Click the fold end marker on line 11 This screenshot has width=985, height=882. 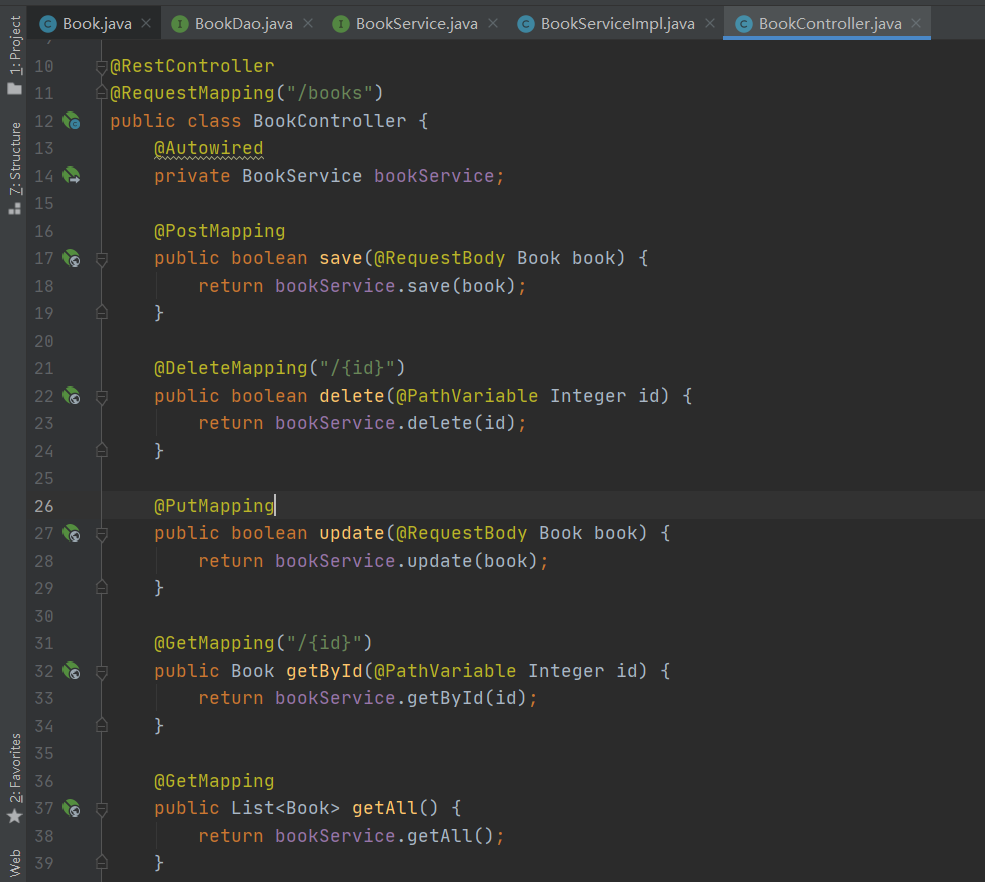(101, 93)
